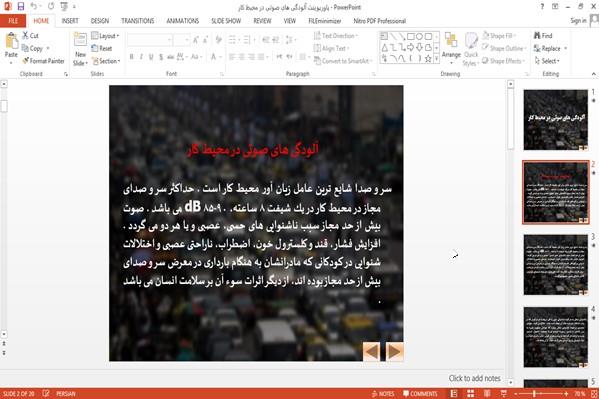Screen dimensions: 599x399
Task: Open the Section dropdown
Action: point(106,61)
